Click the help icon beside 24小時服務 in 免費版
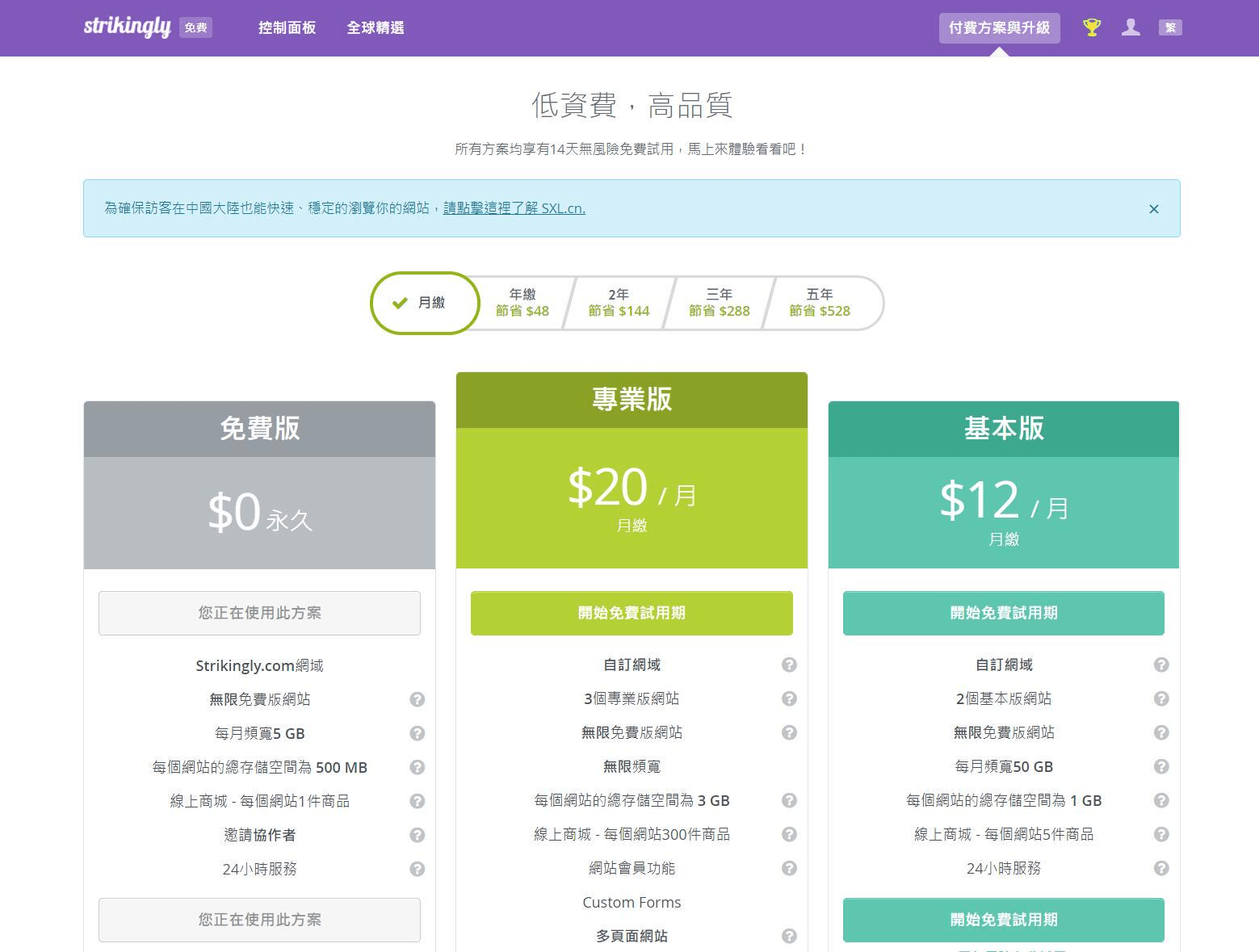This screenshot has height=952, width=1259. point(418,869)
